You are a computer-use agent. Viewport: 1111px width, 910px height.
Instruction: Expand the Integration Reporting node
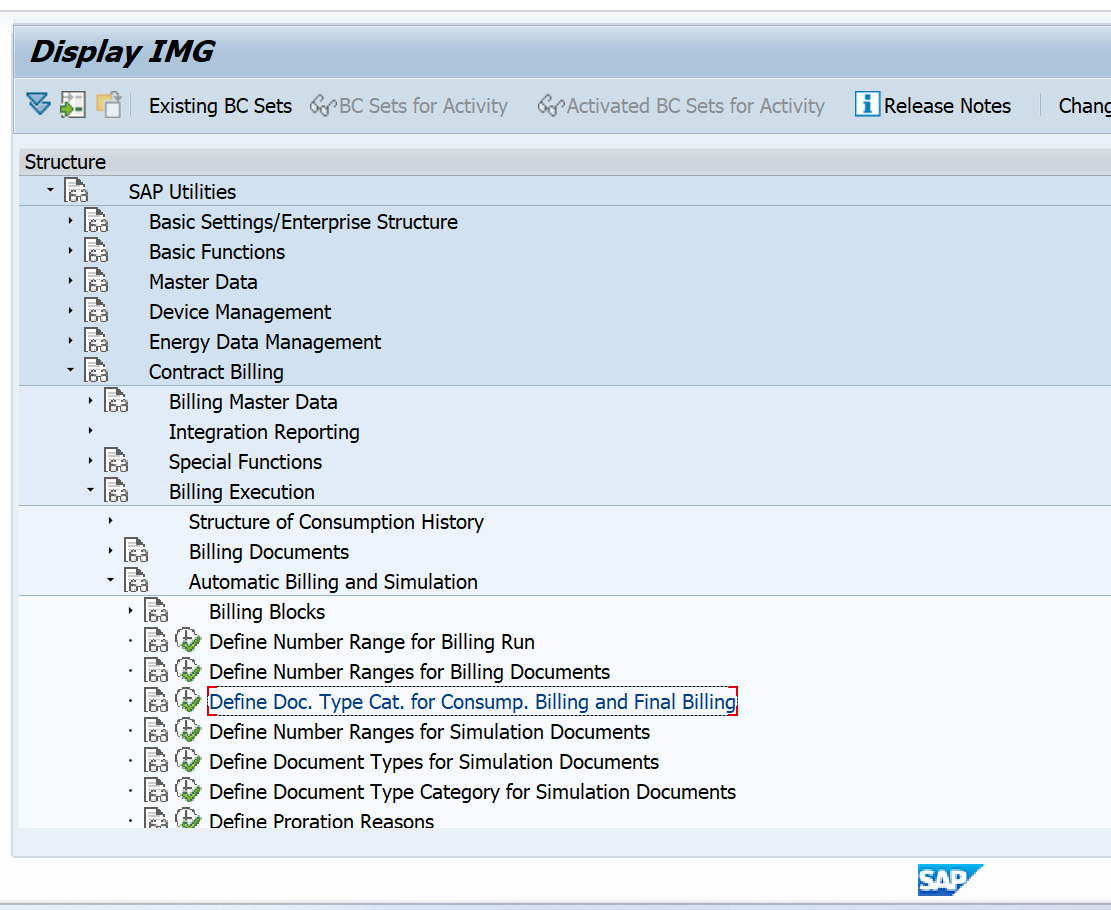click(90, 430)
